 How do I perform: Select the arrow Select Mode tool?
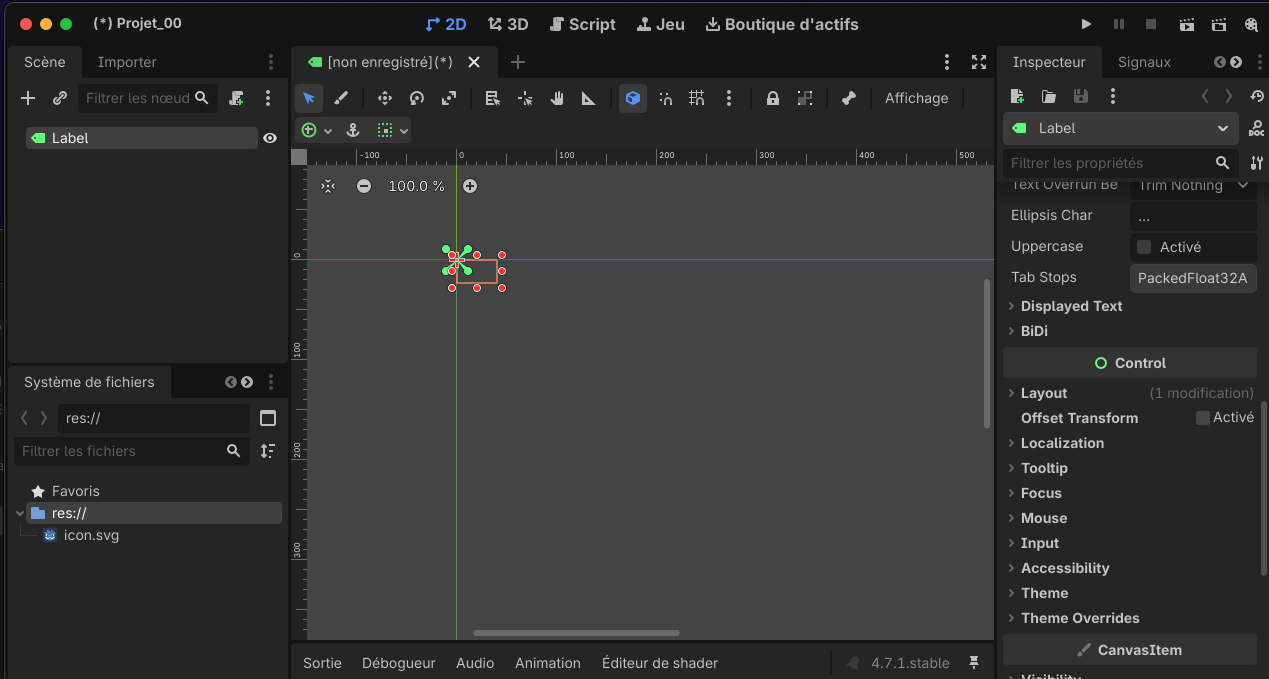click(x=309, y=98)
